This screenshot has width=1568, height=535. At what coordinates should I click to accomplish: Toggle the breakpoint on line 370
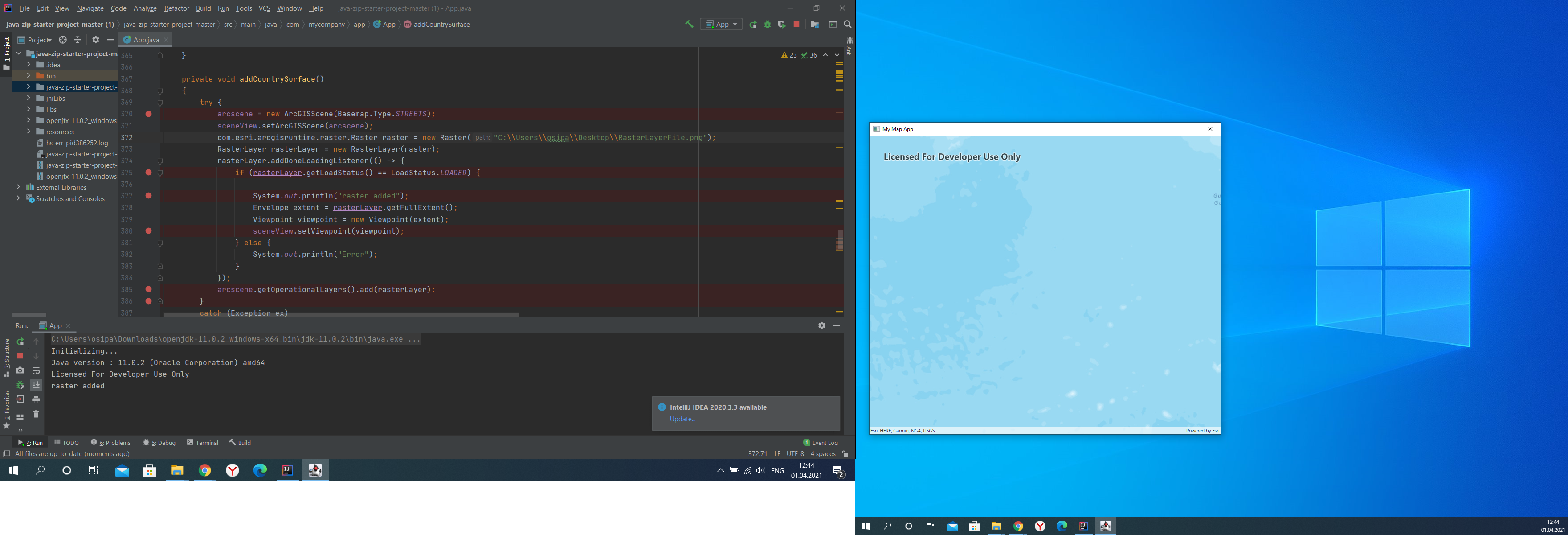[148, 113]
